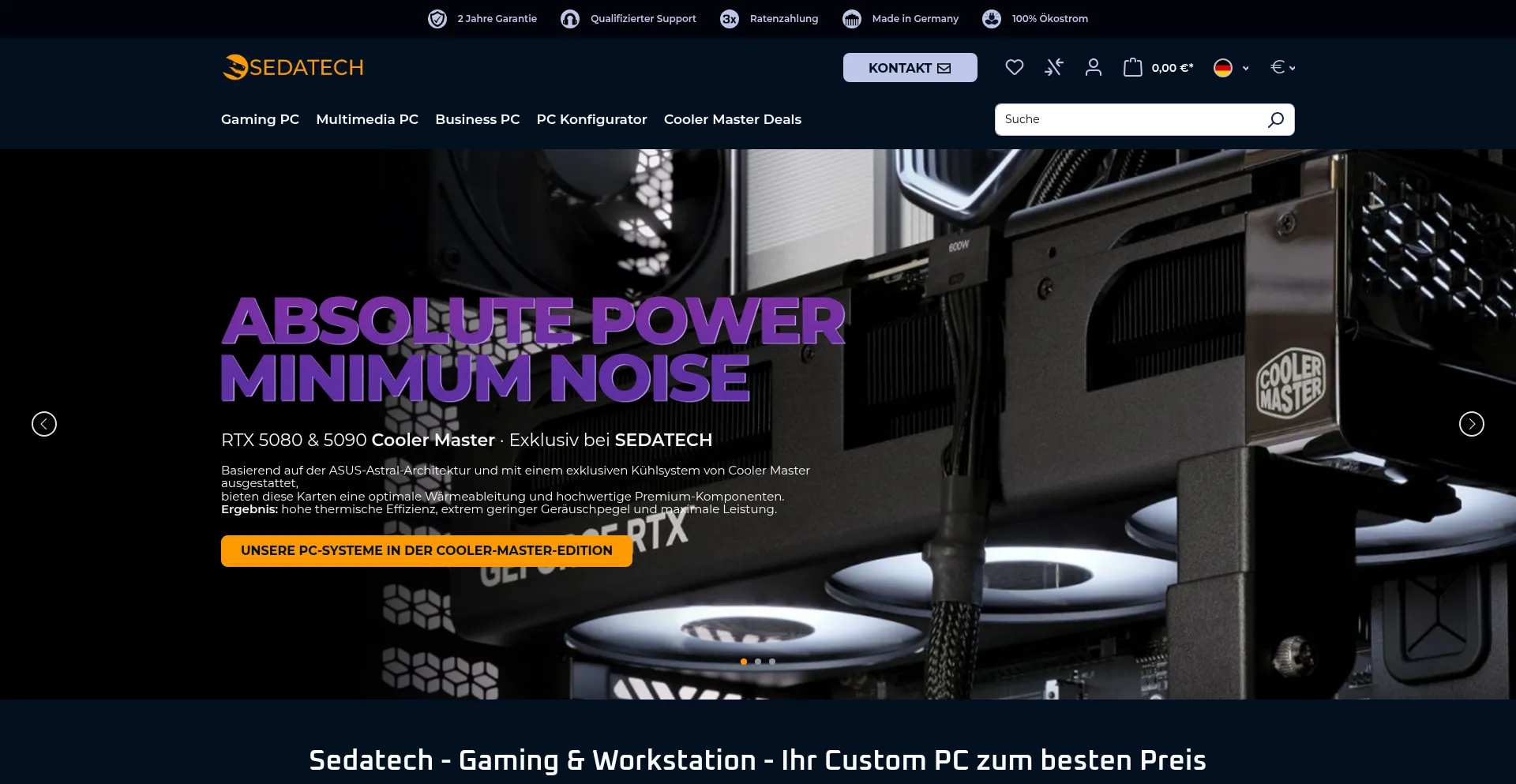Open the PC Konfigurator menu item
This screenshot has height=784, width=1516.
click(x=591, y=119)
